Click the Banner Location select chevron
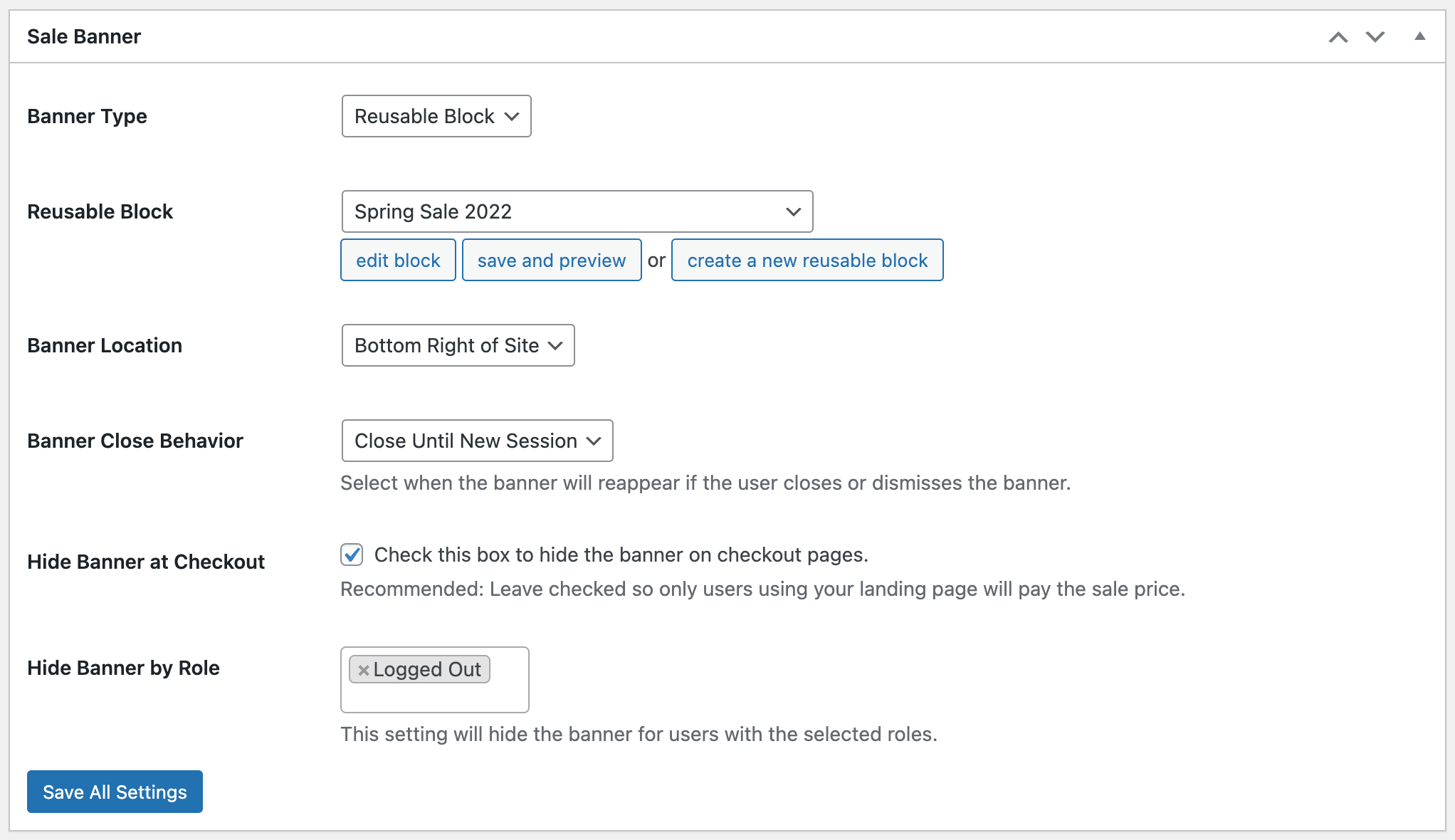The width and height of the screenshot is (1455, 840). 556,345
